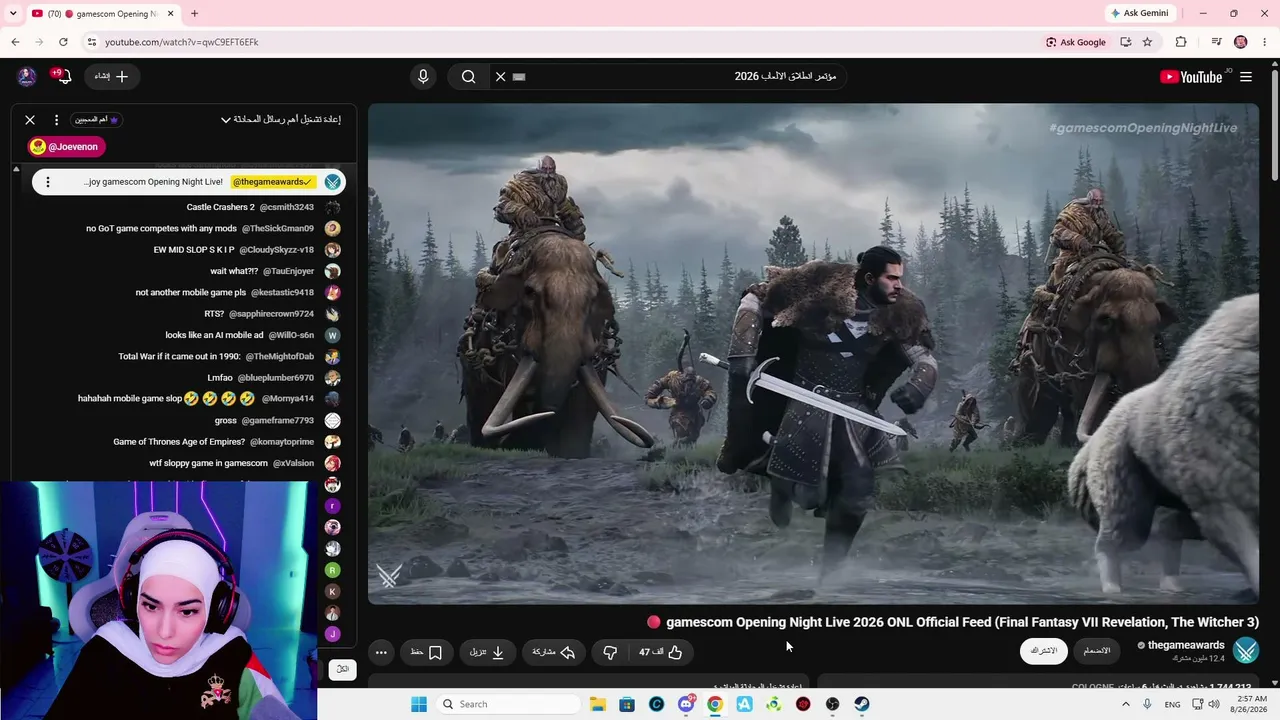Open the YouTube hamburger guide menu
The width and height of the screenshot is (1280, 720).
pos(1246,77)
